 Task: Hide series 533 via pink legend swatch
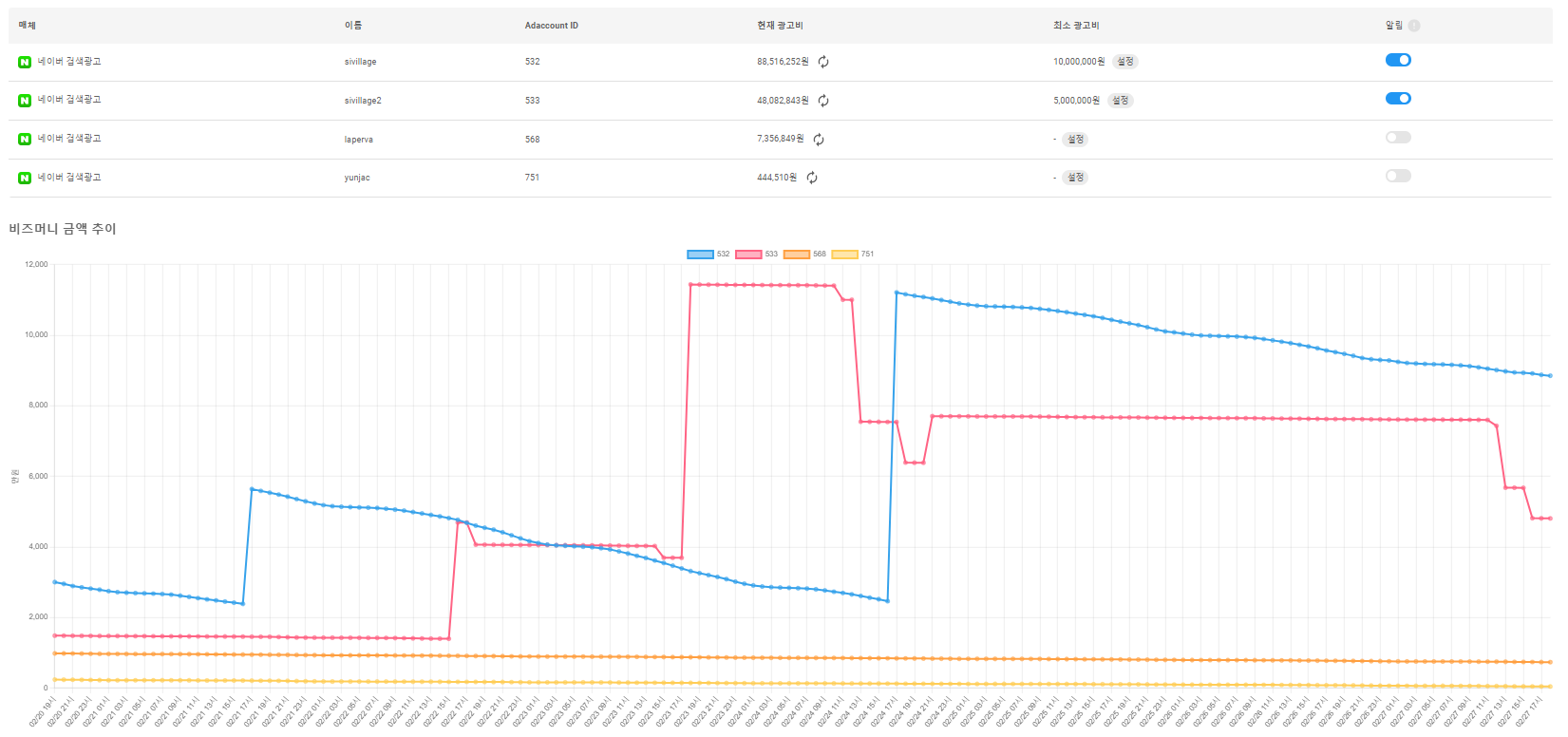click(748, 255)
